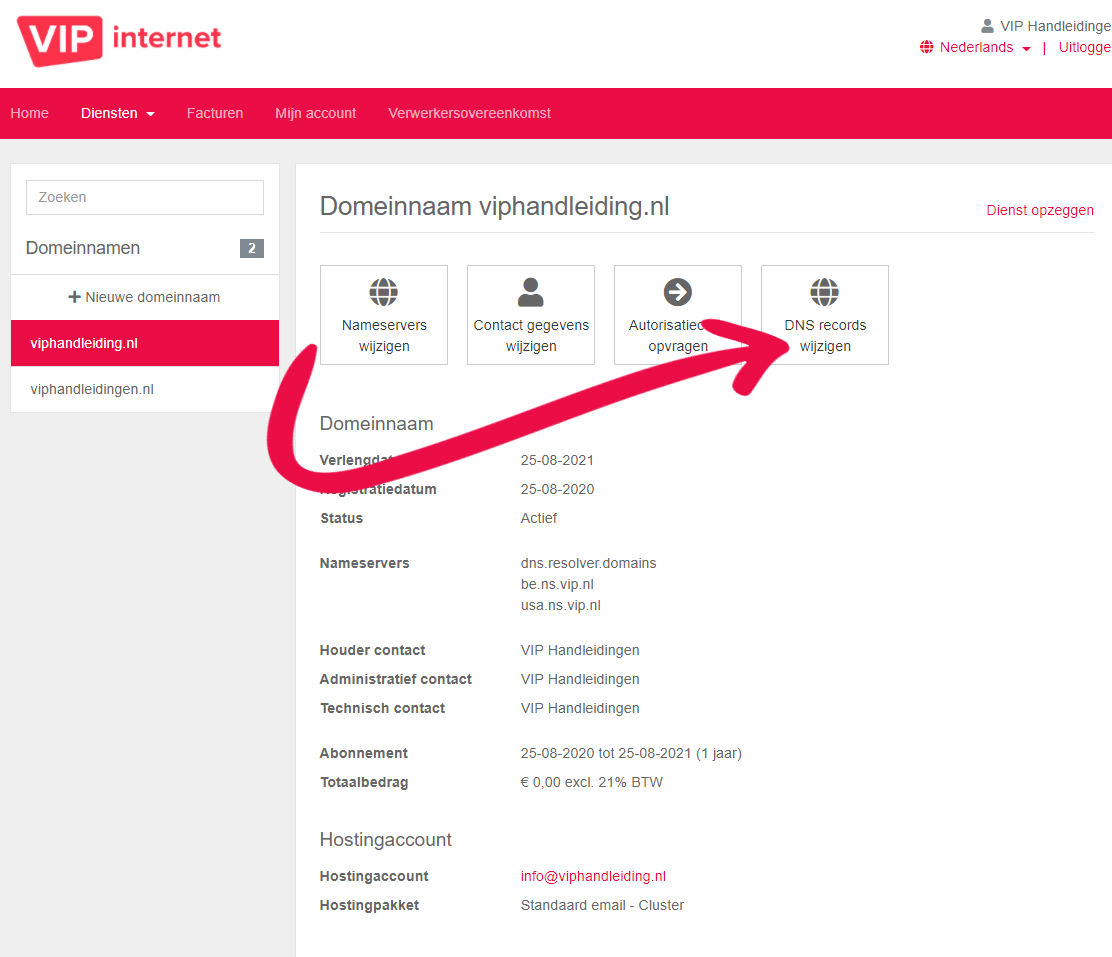Select viphandleiding.nl in the sidebar
The image size is (1112, 957).
point(145,343)
